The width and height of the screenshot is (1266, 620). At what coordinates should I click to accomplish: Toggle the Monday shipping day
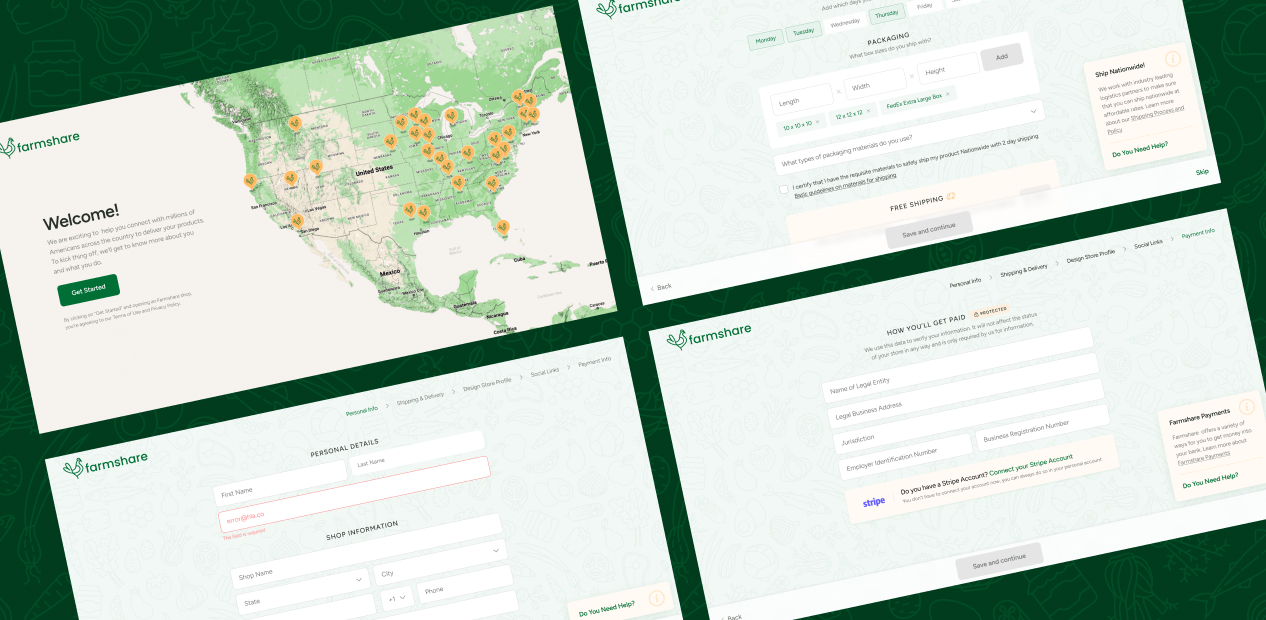(x=765, y=40)
